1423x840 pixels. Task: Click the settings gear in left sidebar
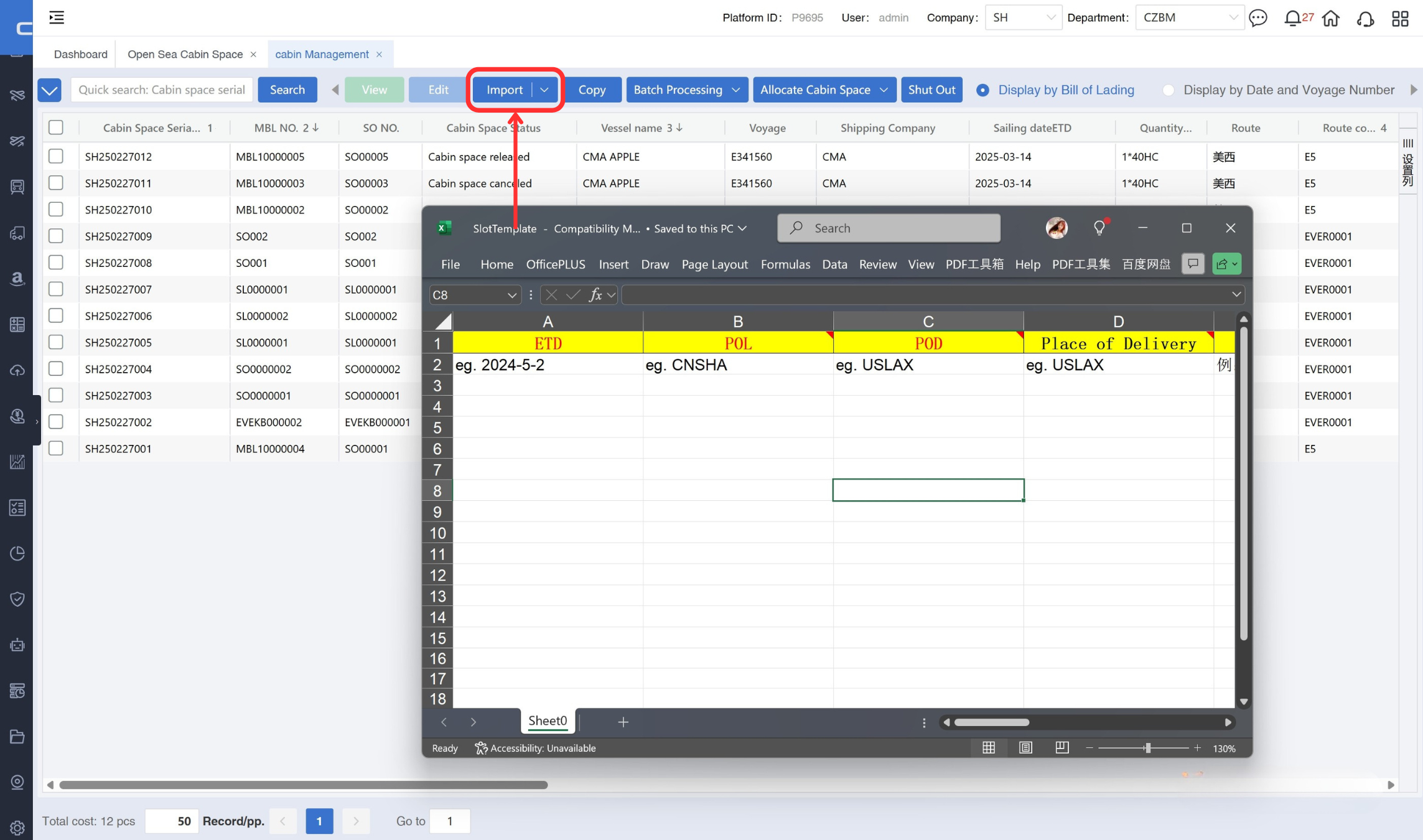pos(17,828)
